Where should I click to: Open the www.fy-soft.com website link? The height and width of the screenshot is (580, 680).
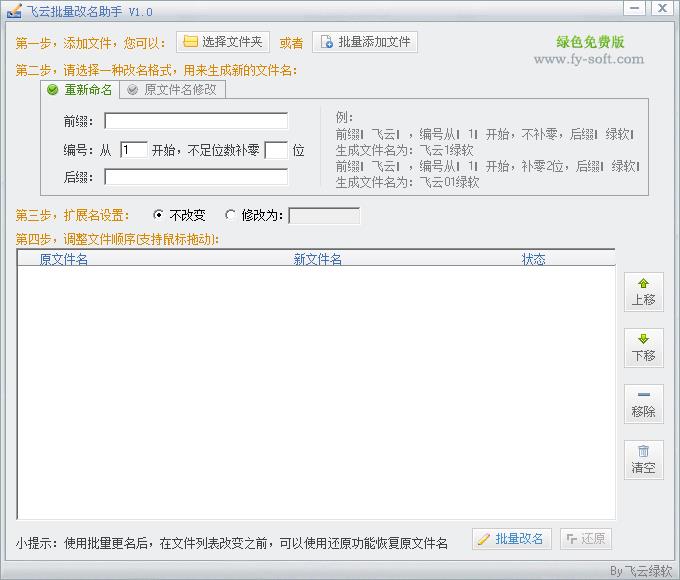[x=589, y=59]
